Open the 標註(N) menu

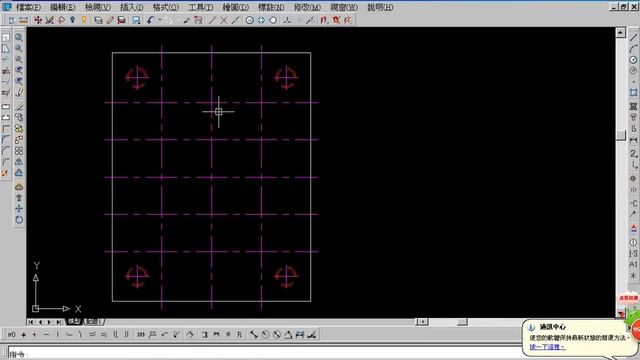coord(271,7)
